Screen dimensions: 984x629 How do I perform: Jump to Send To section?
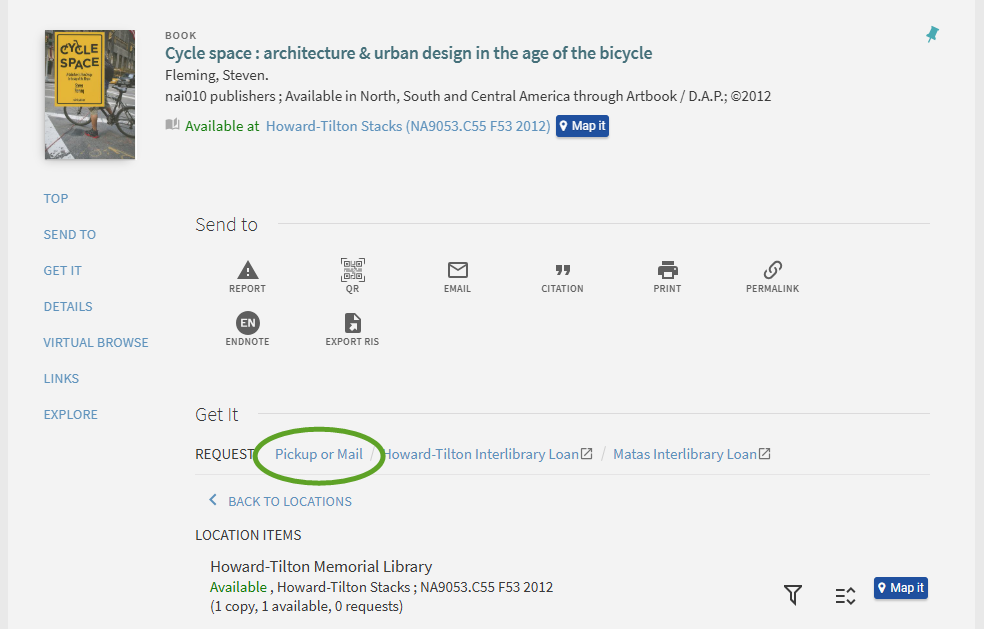coord(70,234)
